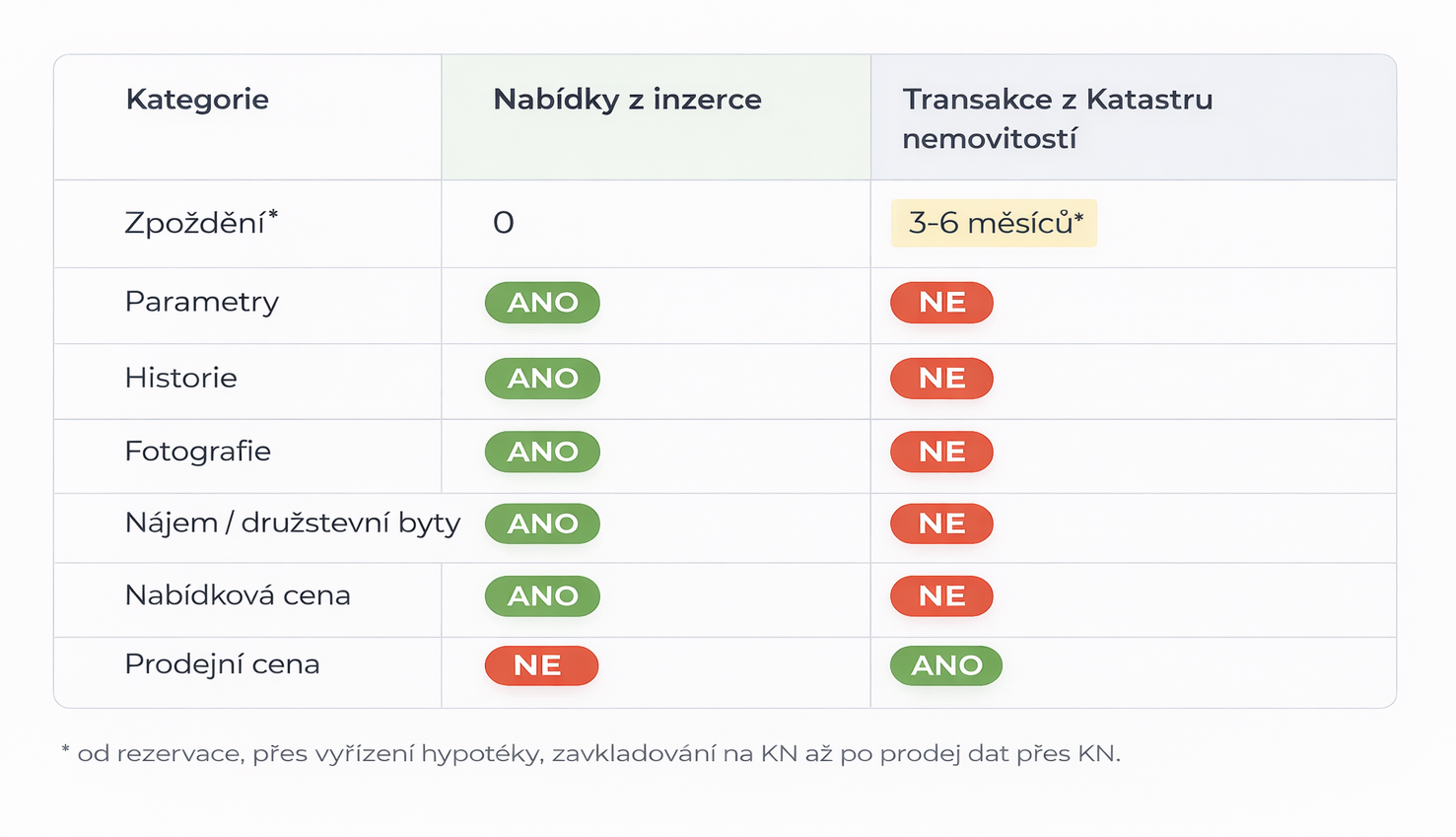The height and width of the screenshot is (837, 1456).
Task: Click the red NE badge in Fotografie row
Action: (941, 452)
